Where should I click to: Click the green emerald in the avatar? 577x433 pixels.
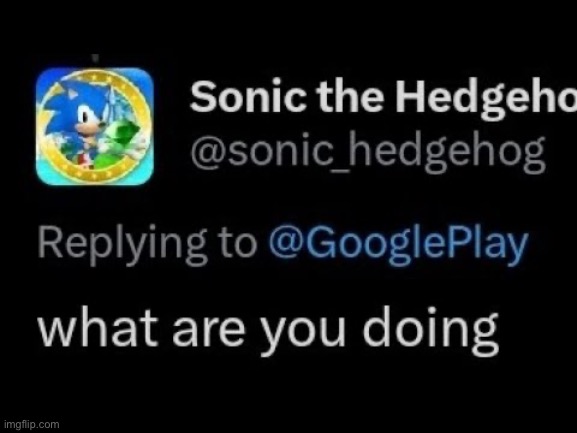pos(126,134)
